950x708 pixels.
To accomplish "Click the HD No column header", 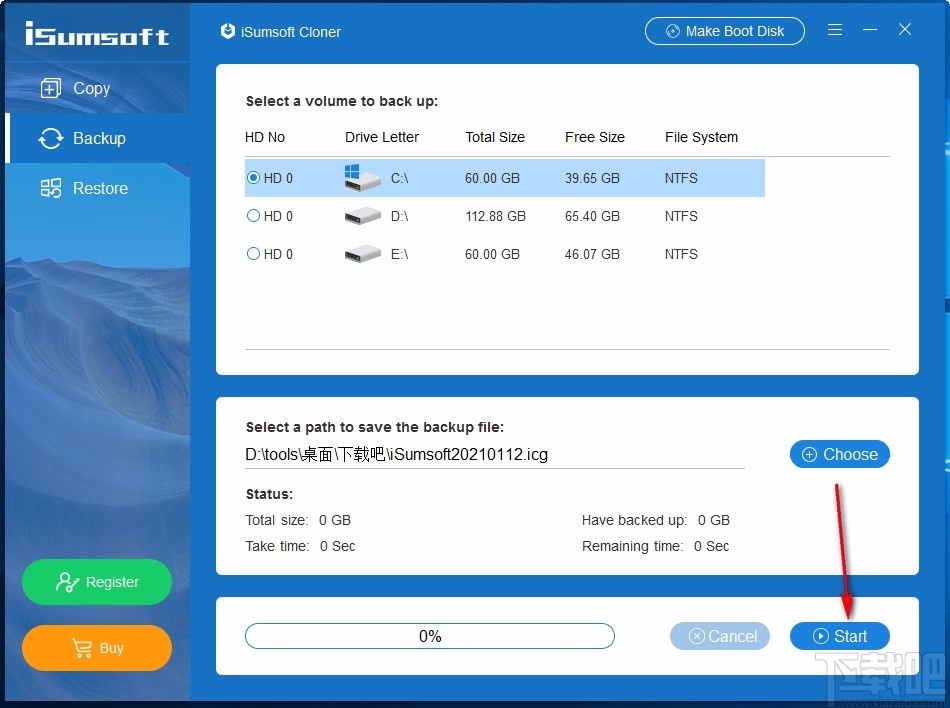I will pyautogui.click(x=265, y=137).
